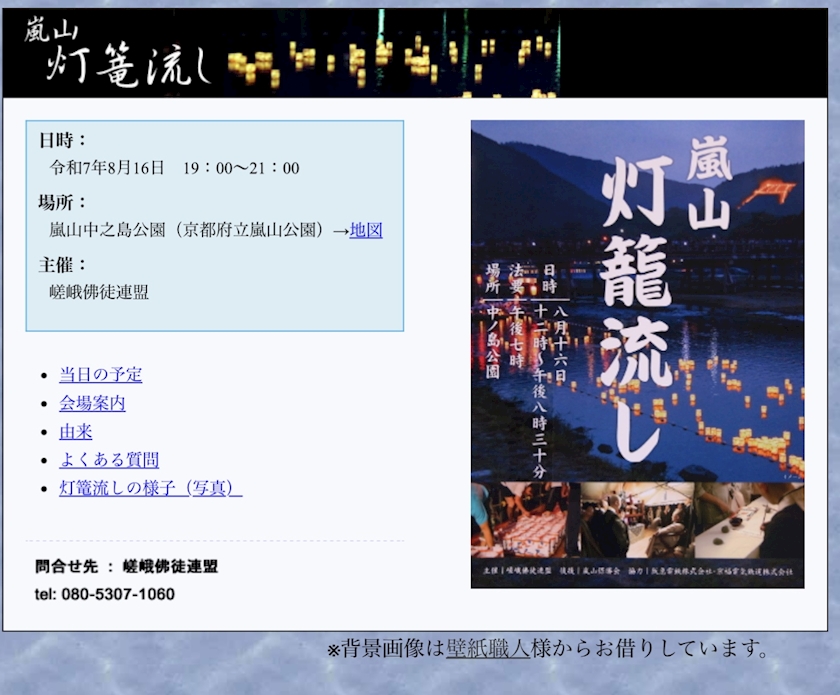Click the 問合せ先 嵯峨佛徒連盟 contact heading

coord(126,566)
